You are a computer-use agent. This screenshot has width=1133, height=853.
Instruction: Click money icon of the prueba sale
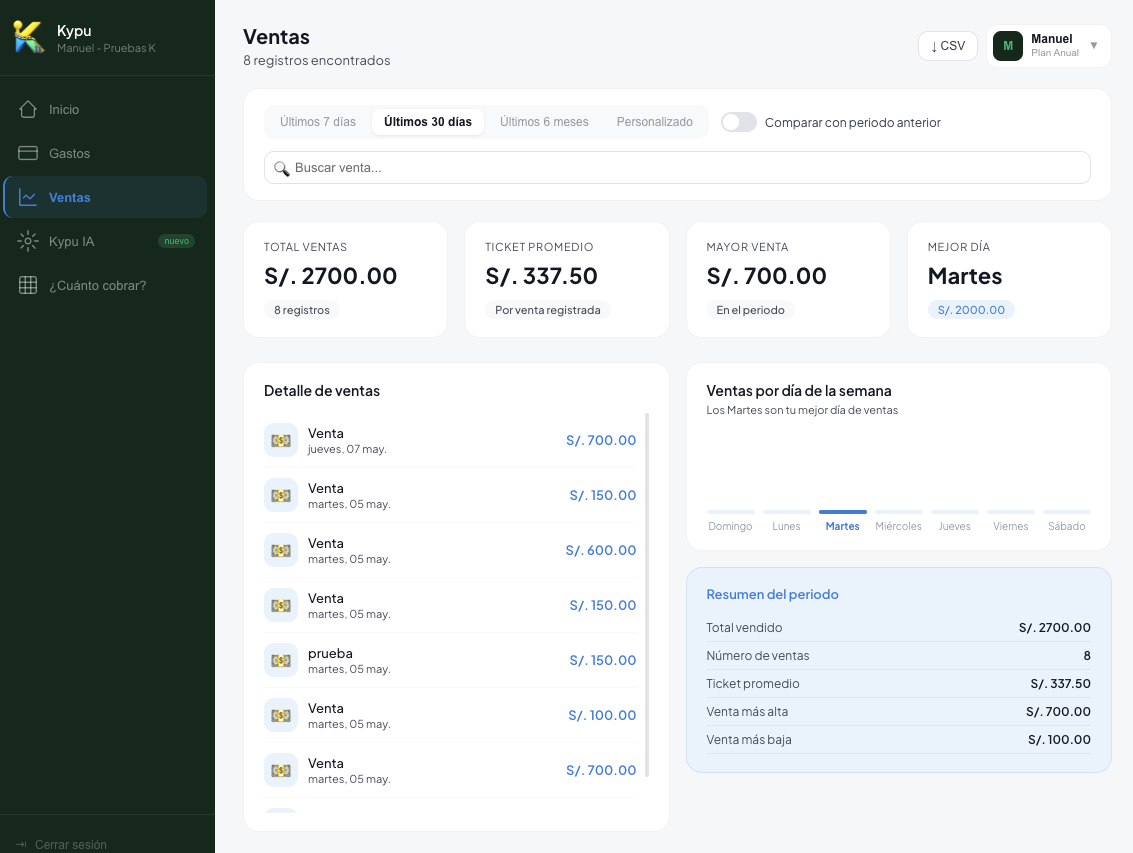[x=280, y=660]
